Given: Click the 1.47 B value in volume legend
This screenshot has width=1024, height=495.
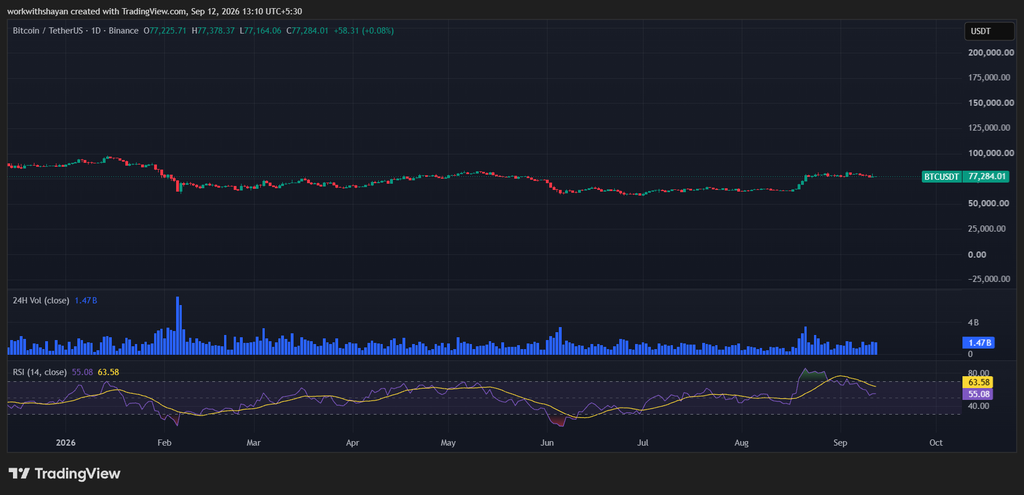Looking at the screenshot, I should [x=84, y=300].
